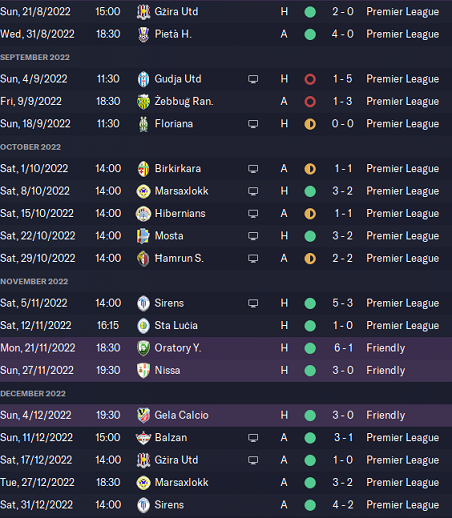Click the TV broadcast icon for Gudja Utd
This screenshot has height=518, width=452.
tap(253, 79)
